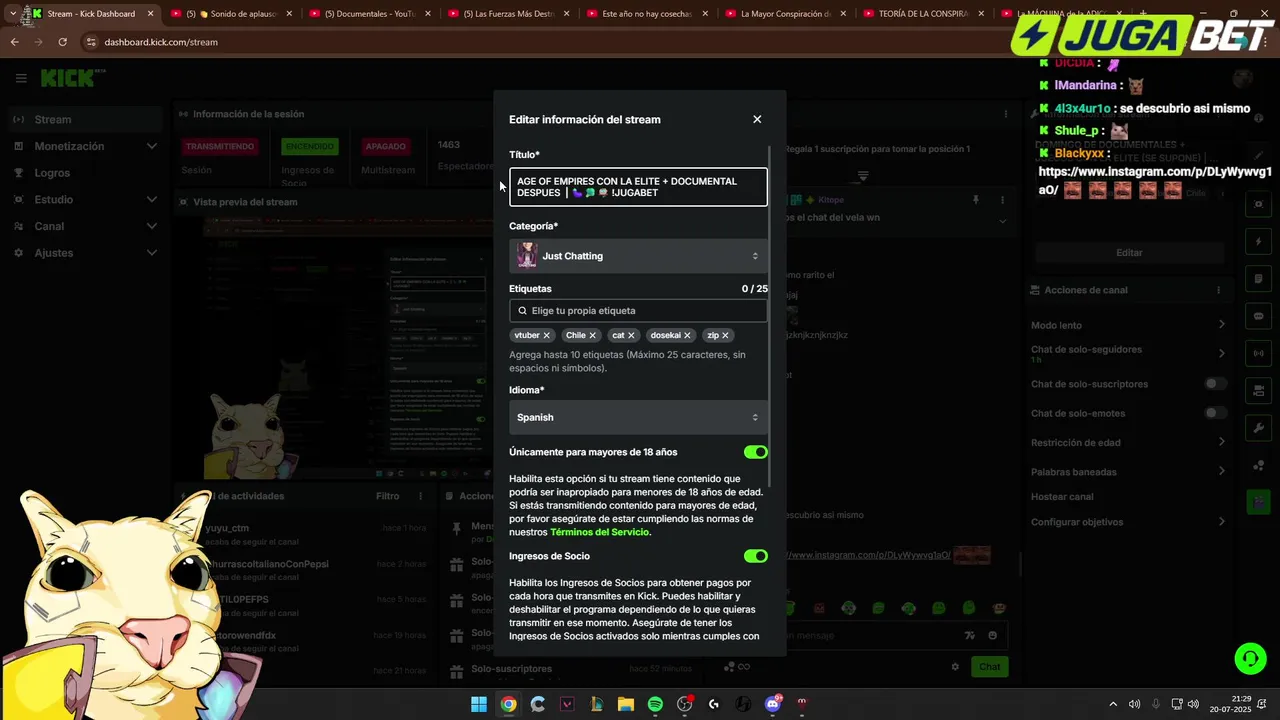Click the green Chat send button
Screen dimensions: 1280x720
989,666
